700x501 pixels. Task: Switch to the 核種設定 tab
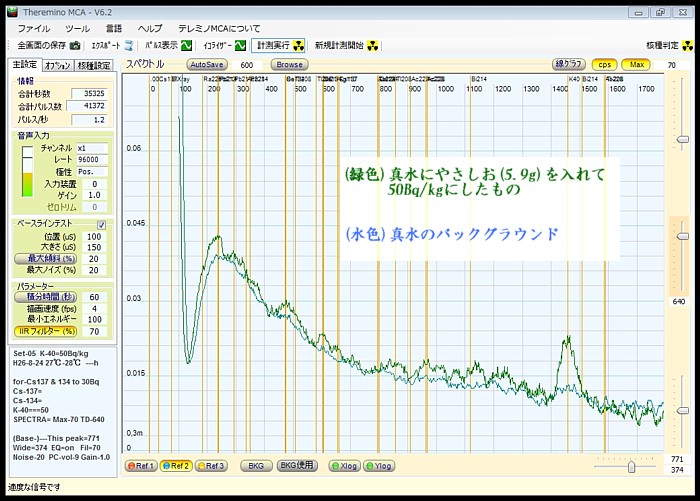94,66
